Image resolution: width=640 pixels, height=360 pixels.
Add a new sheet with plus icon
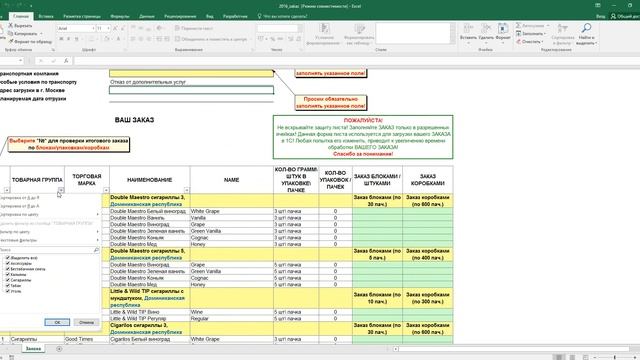coord(59,349)
